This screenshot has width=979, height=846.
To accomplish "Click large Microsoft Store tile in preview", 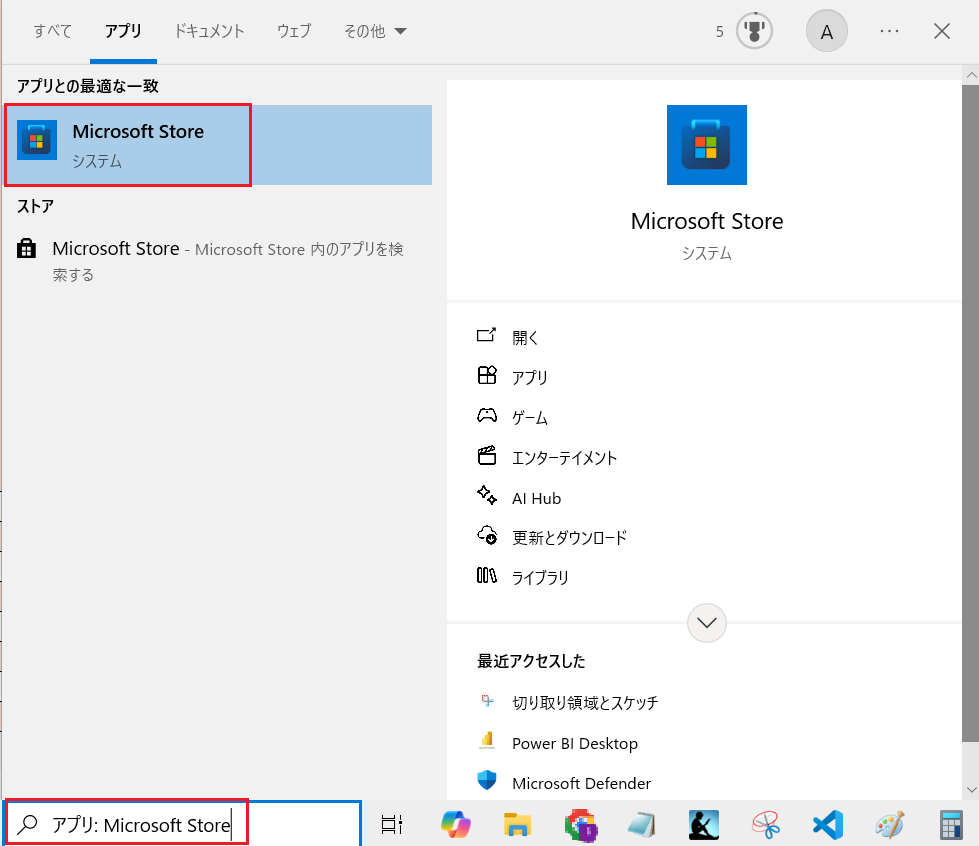I will tap(707, 145).
